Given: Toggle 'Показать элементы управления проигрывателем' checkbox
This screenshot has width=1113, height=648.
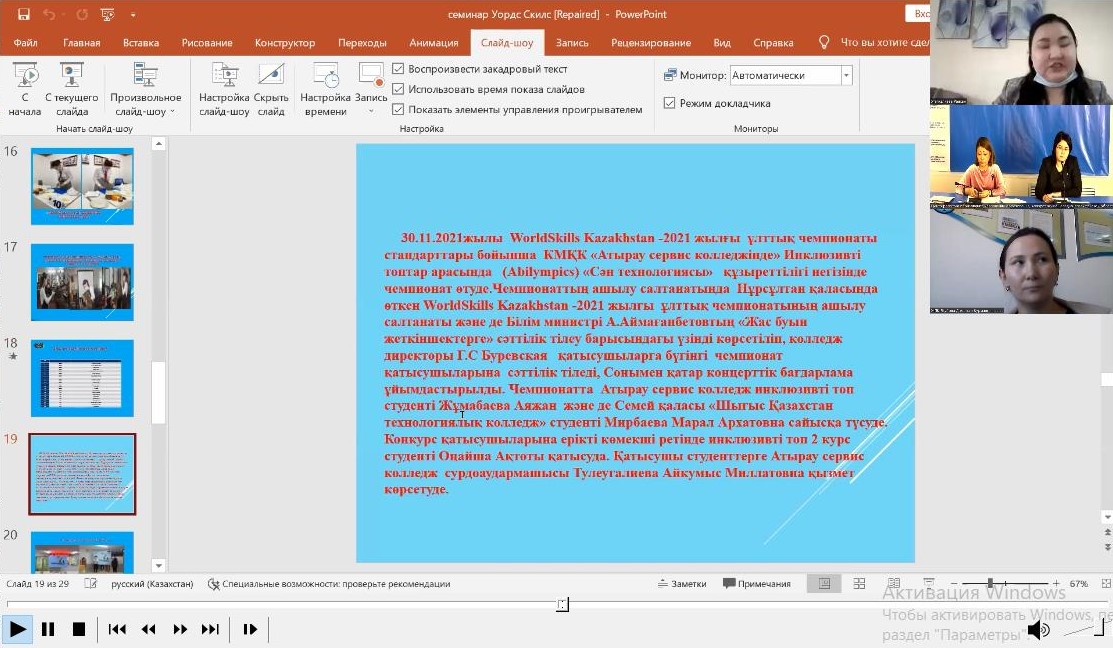Looking at the screenshot, I should [398, 109].
